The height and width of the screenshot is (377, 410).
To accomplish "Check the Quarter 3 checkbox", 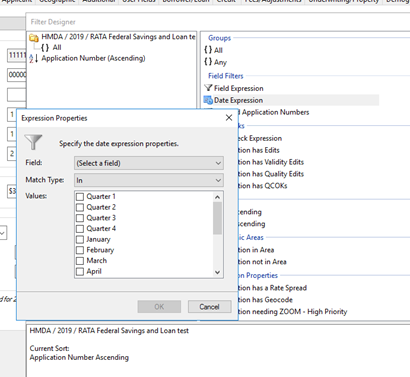I will [80, 218].
